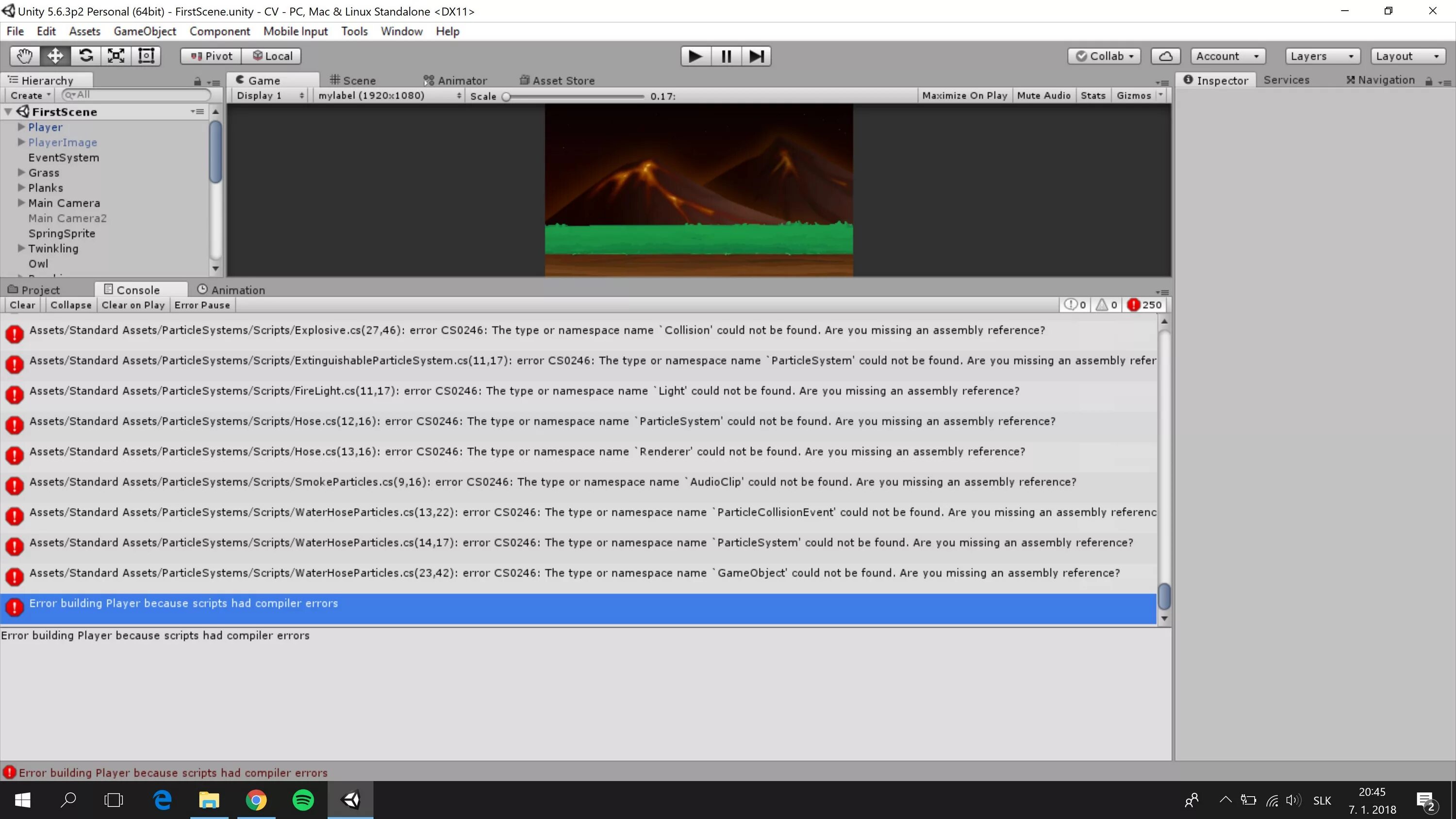Select the Scale tool

116,56
